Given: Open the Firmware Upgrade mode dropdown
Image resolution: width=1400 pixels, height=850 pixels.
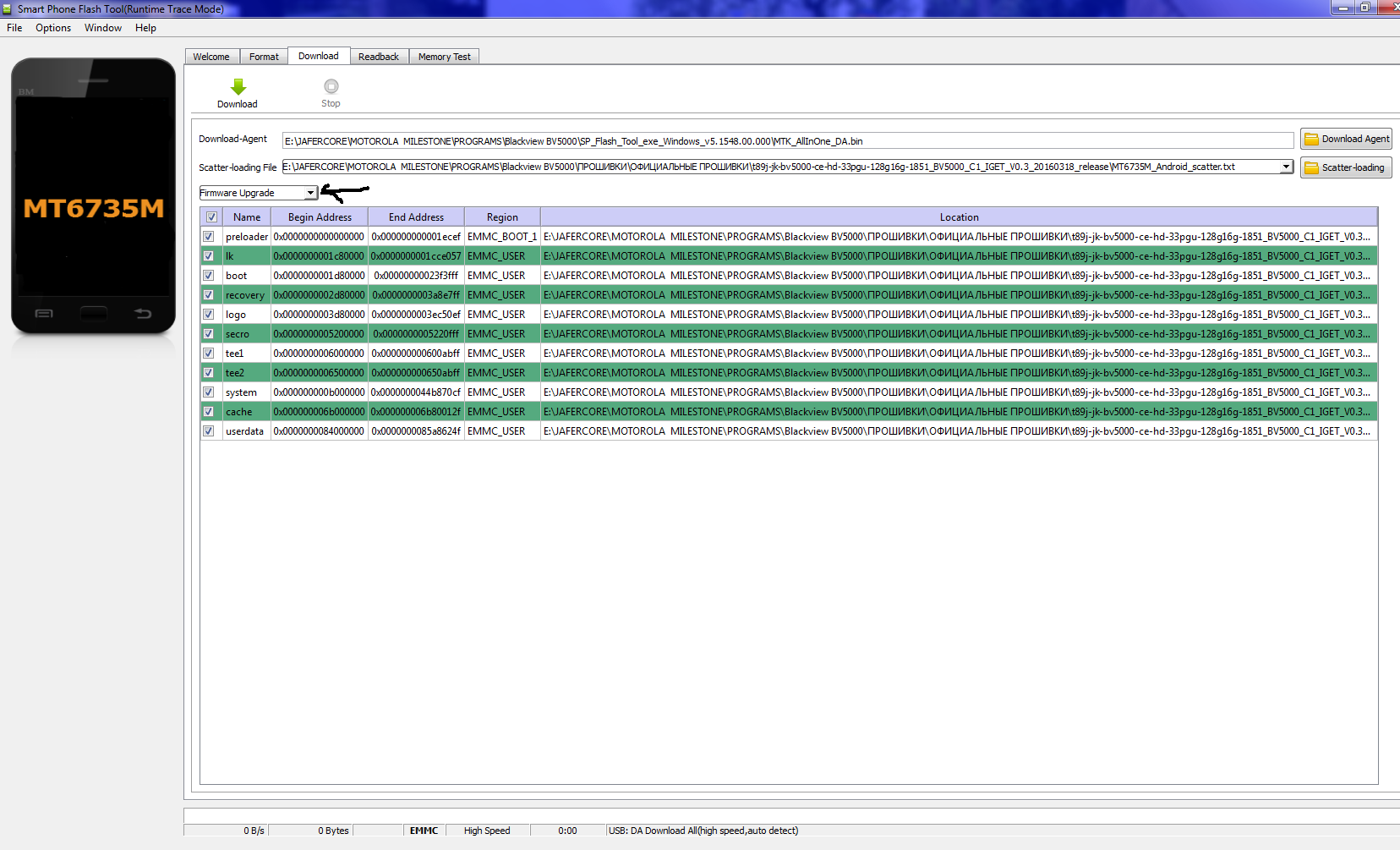Looking at the screenshot, I should tap(310, 194).
